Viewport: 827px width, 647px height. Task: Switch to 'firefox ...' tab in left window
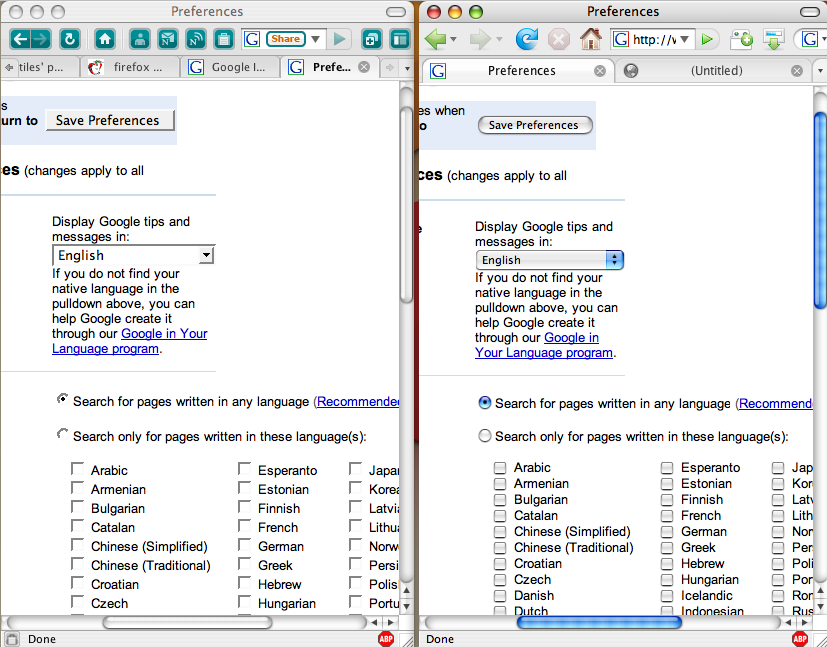[x=130, y=67]
